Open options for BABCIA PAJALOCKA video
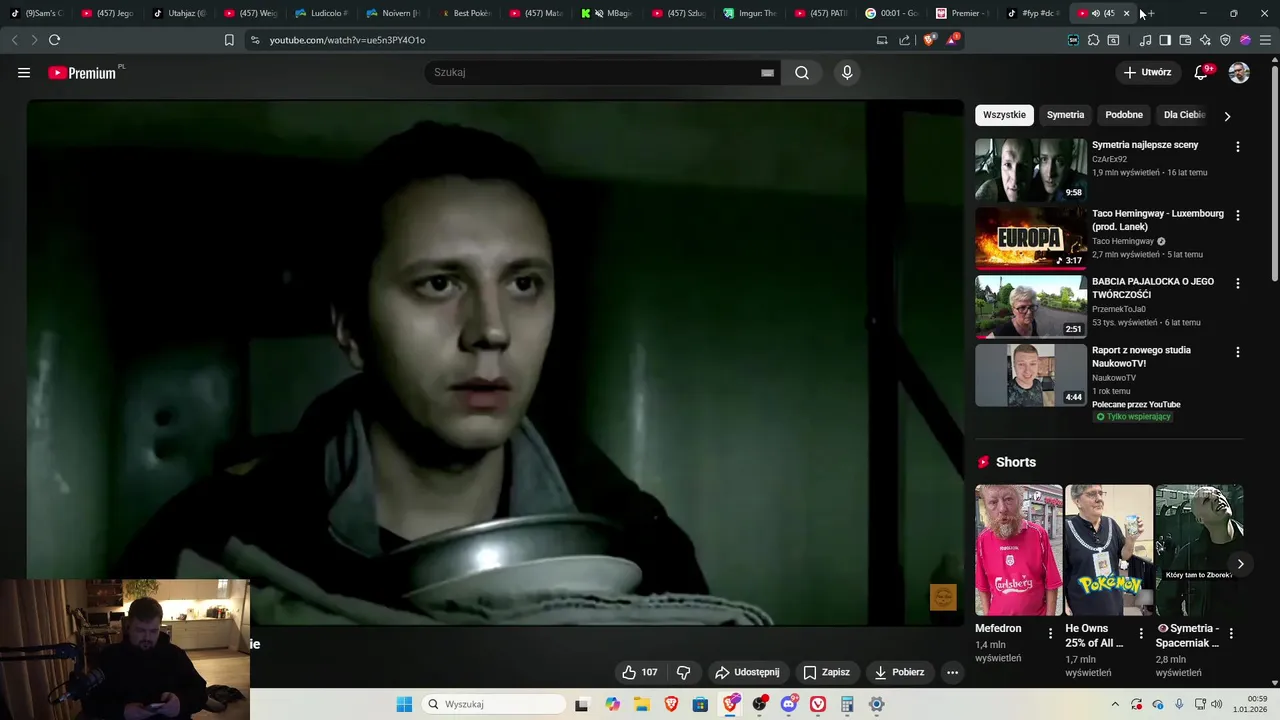This screenshot has width=1280, height=720. [x=1237, y=284]
